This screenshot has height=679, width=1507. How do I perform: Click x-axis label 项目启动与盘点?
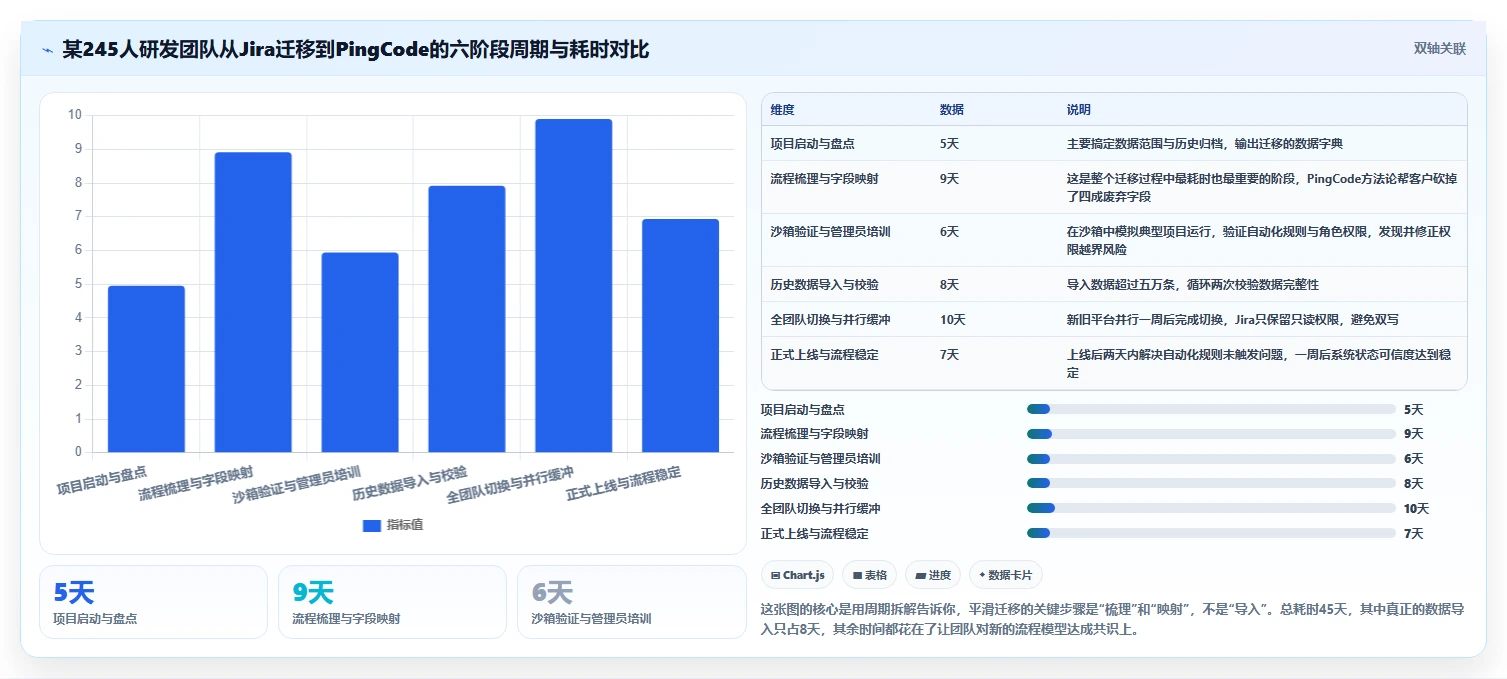pos(101,480)
